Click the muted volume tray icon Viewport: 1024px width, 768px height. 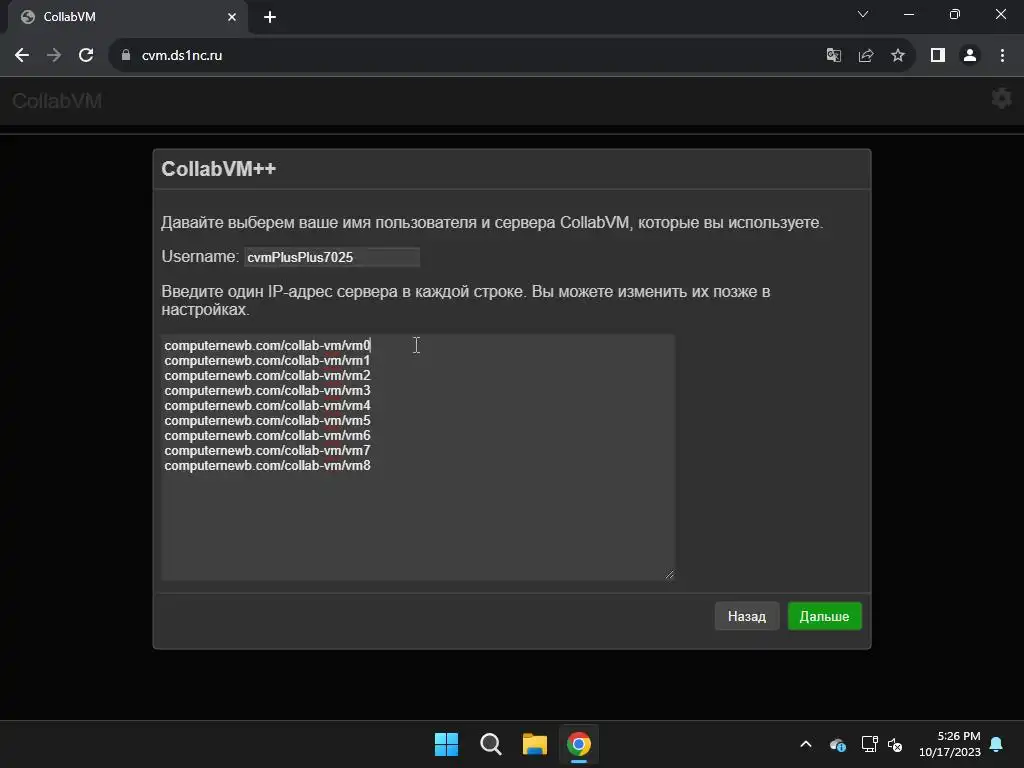click(895, 744)
